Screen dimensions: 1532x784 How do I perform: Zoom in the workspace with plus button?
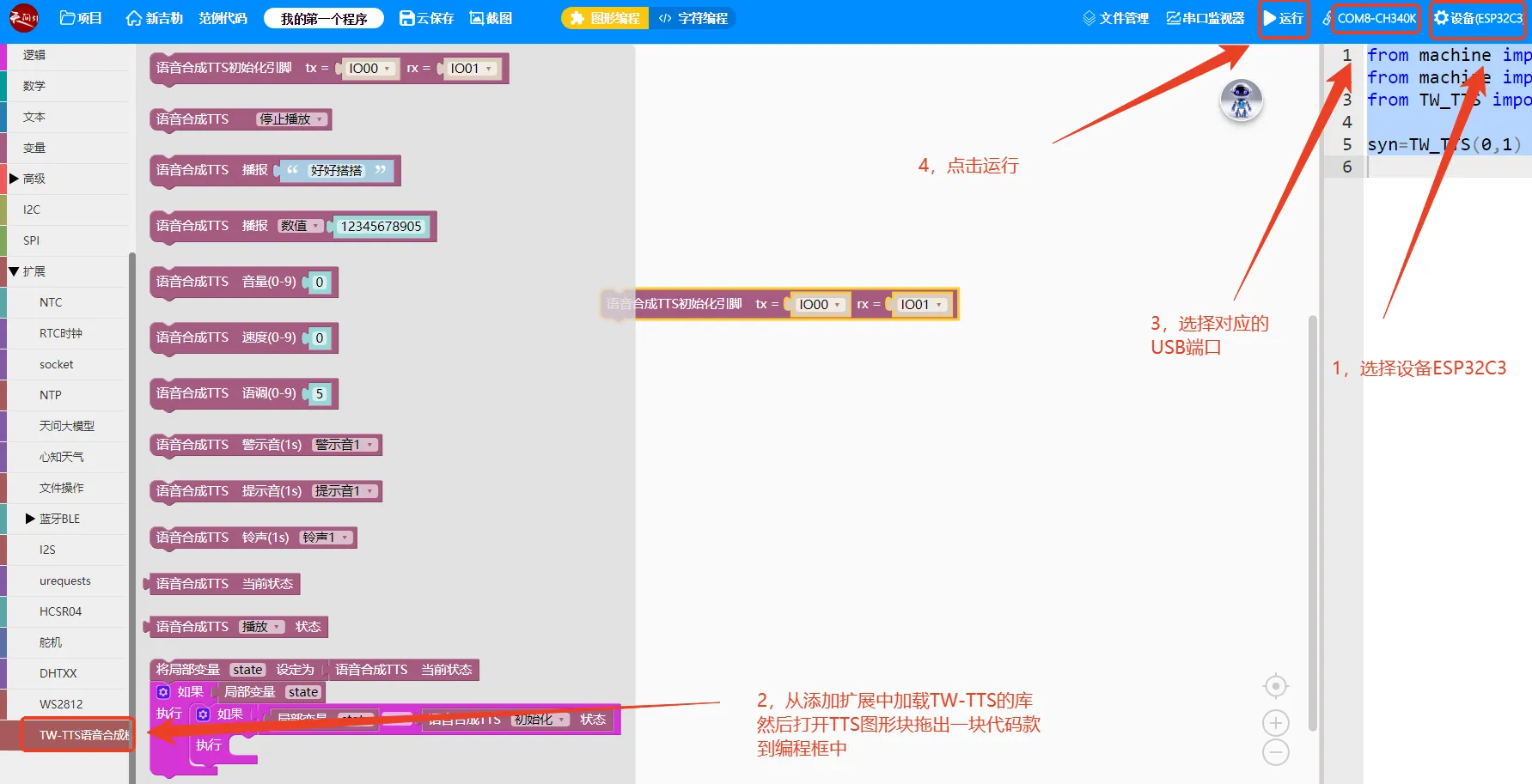1276,723
